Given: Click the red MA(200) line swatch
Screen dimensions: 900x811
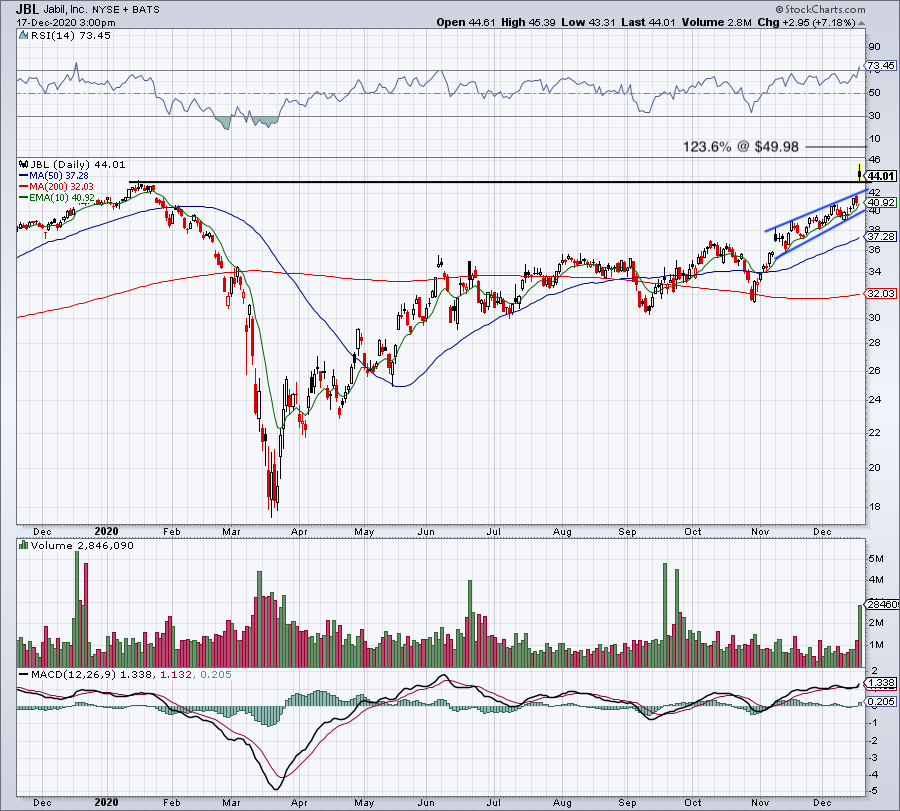Looking at the screenshot, I should click(x=24, y=187).
